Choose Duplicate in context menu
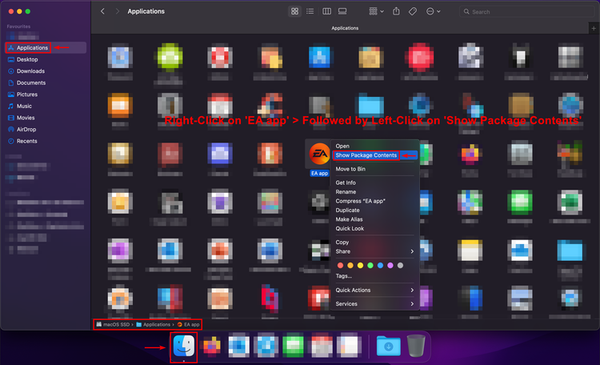 click(375, 210)
